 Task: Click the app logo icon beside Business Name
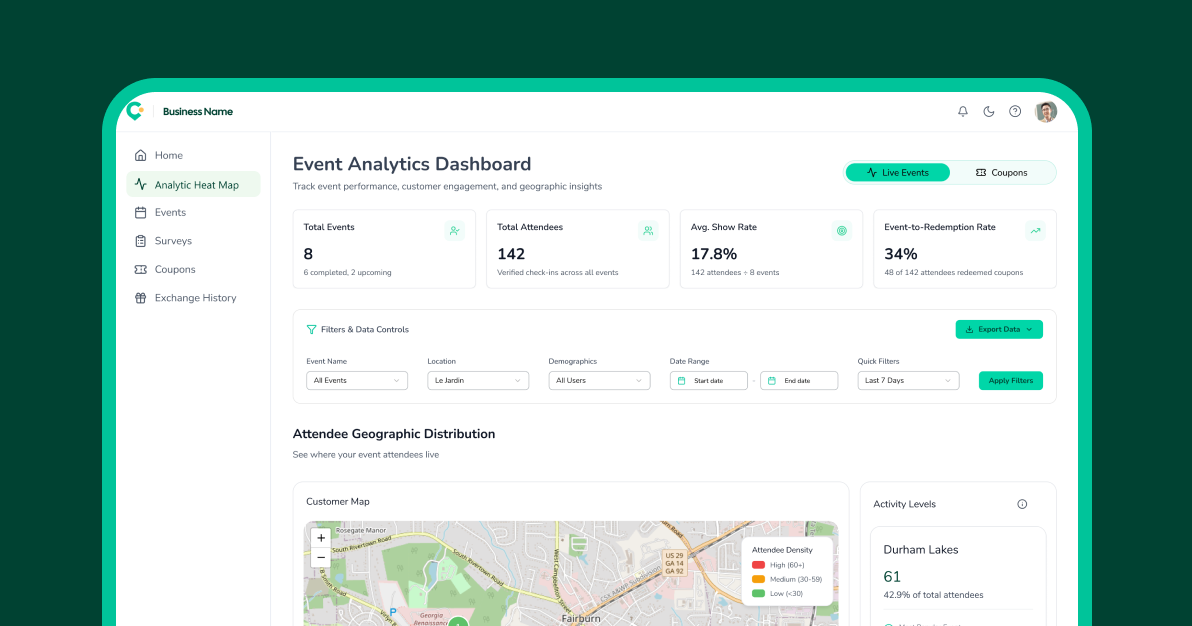click(135, 111)
